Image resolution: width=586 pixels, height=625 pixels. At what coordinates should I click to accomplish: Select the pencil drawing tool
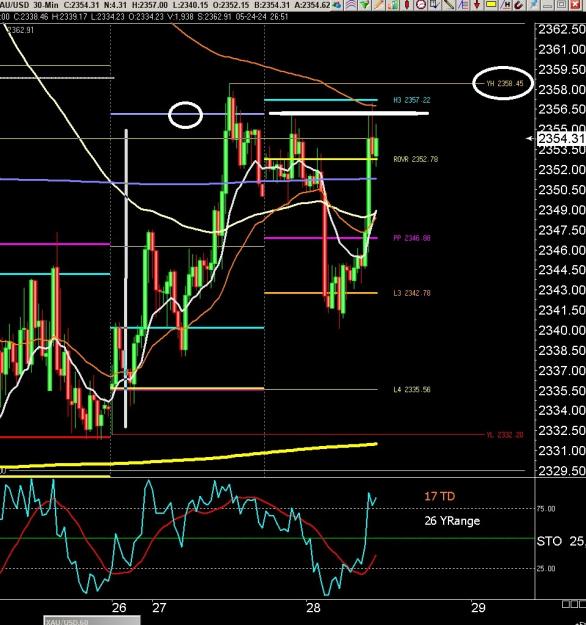tap(378, 4)
